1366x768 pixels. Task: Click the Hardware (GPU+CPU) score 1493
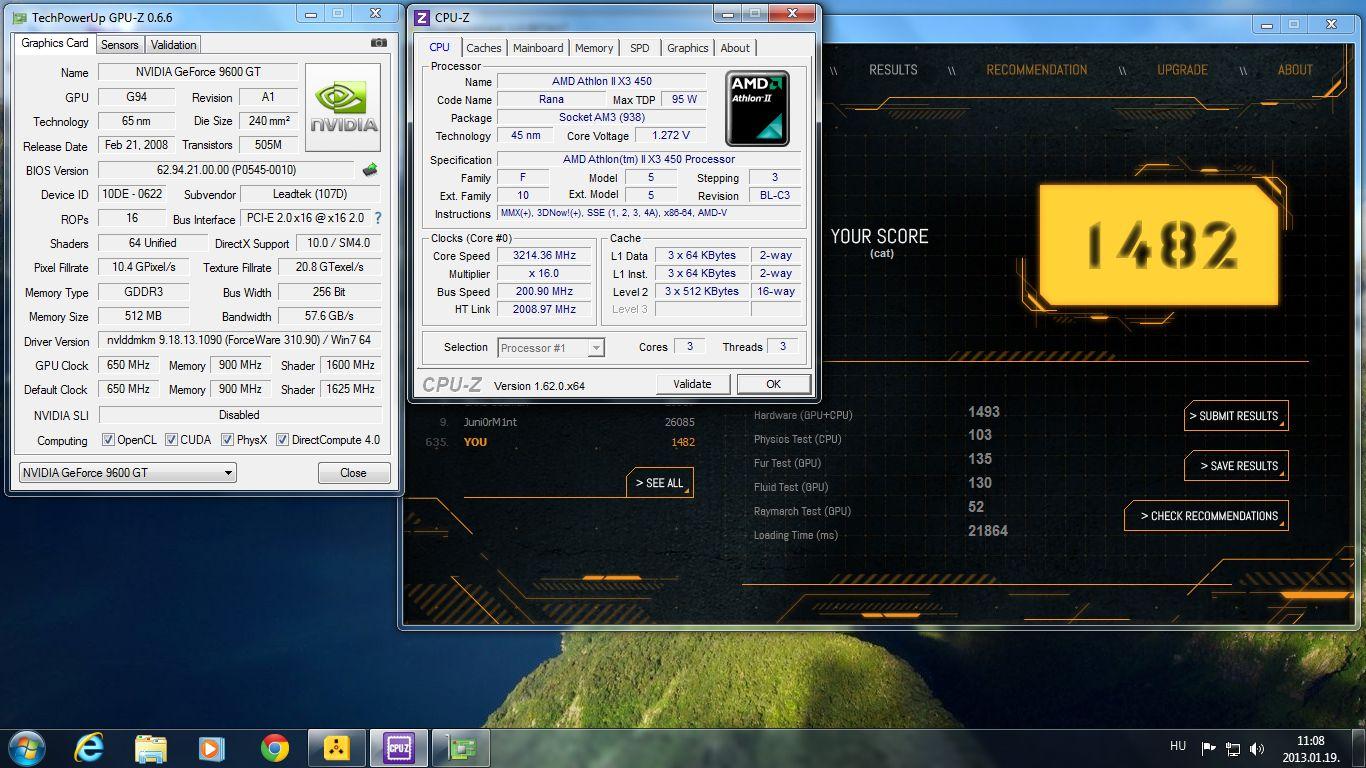click(984, 412)
